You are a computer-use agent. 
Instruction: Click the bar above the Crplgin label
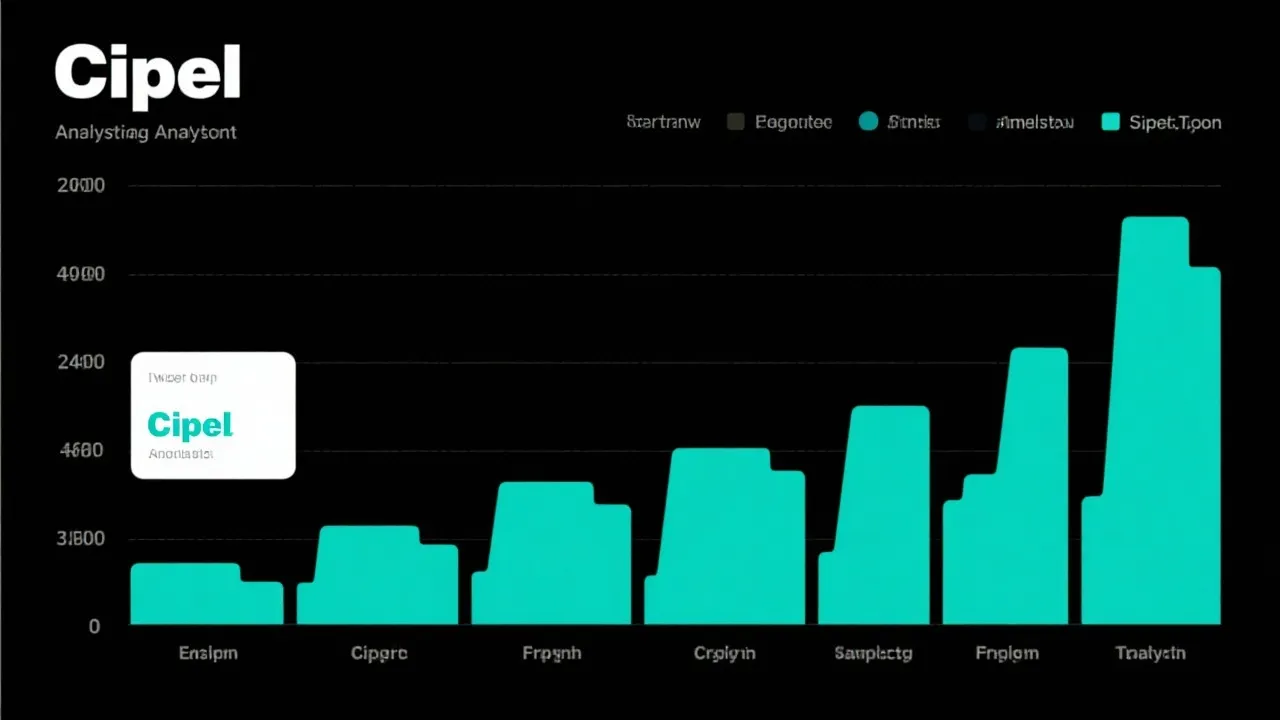pos(723,538)
